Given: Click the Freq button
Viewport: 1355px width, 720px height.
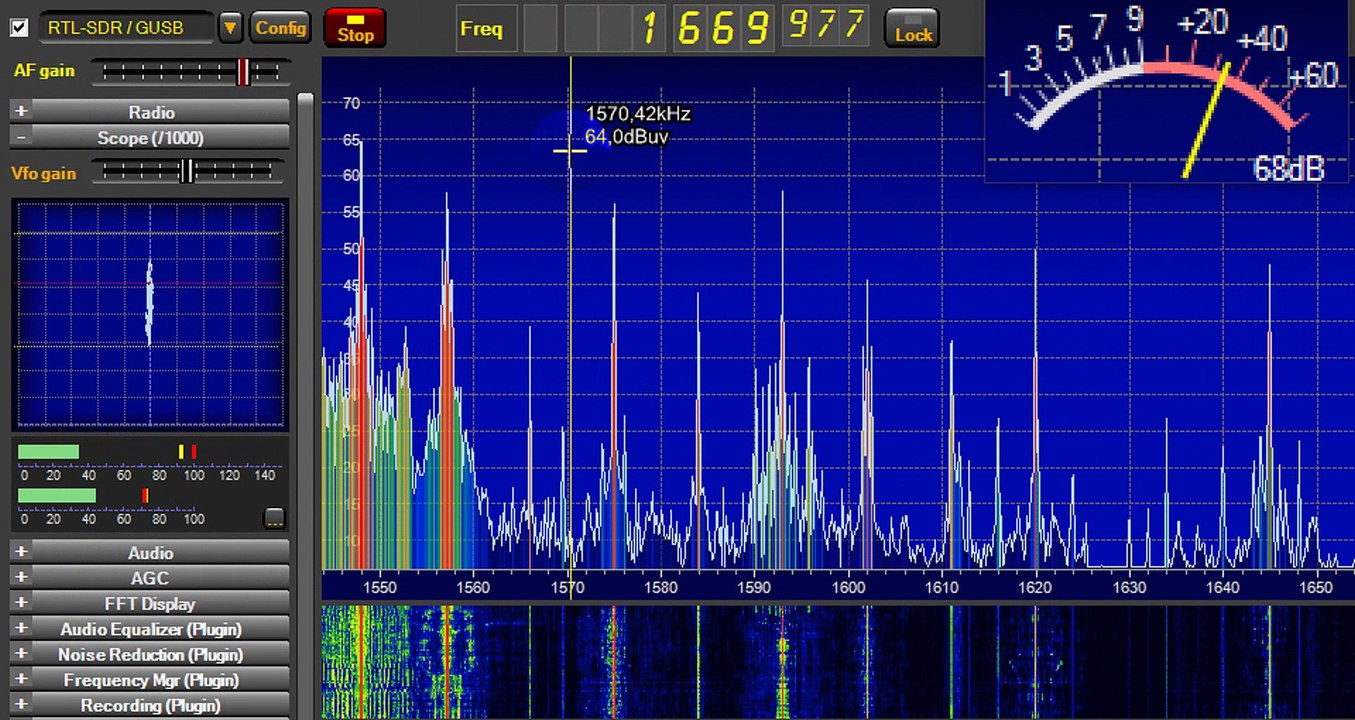Looking at the screenshot, I should (486, 28).
